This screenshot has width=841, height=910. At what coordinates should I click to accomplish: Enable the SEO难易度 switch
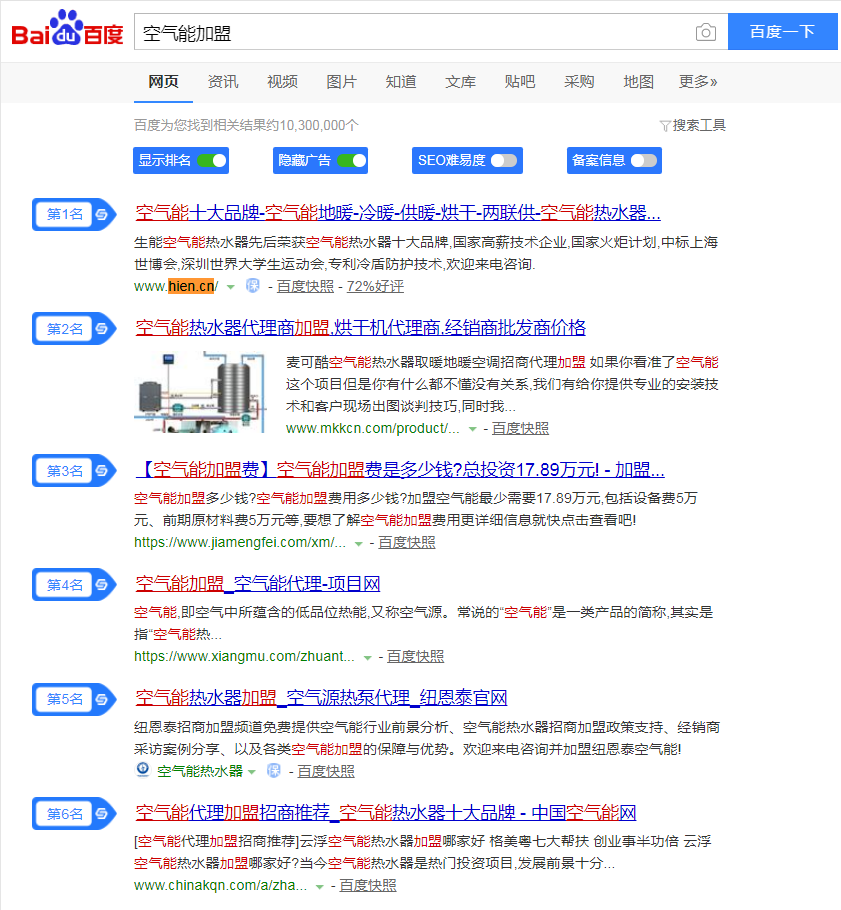click(504, 161)
